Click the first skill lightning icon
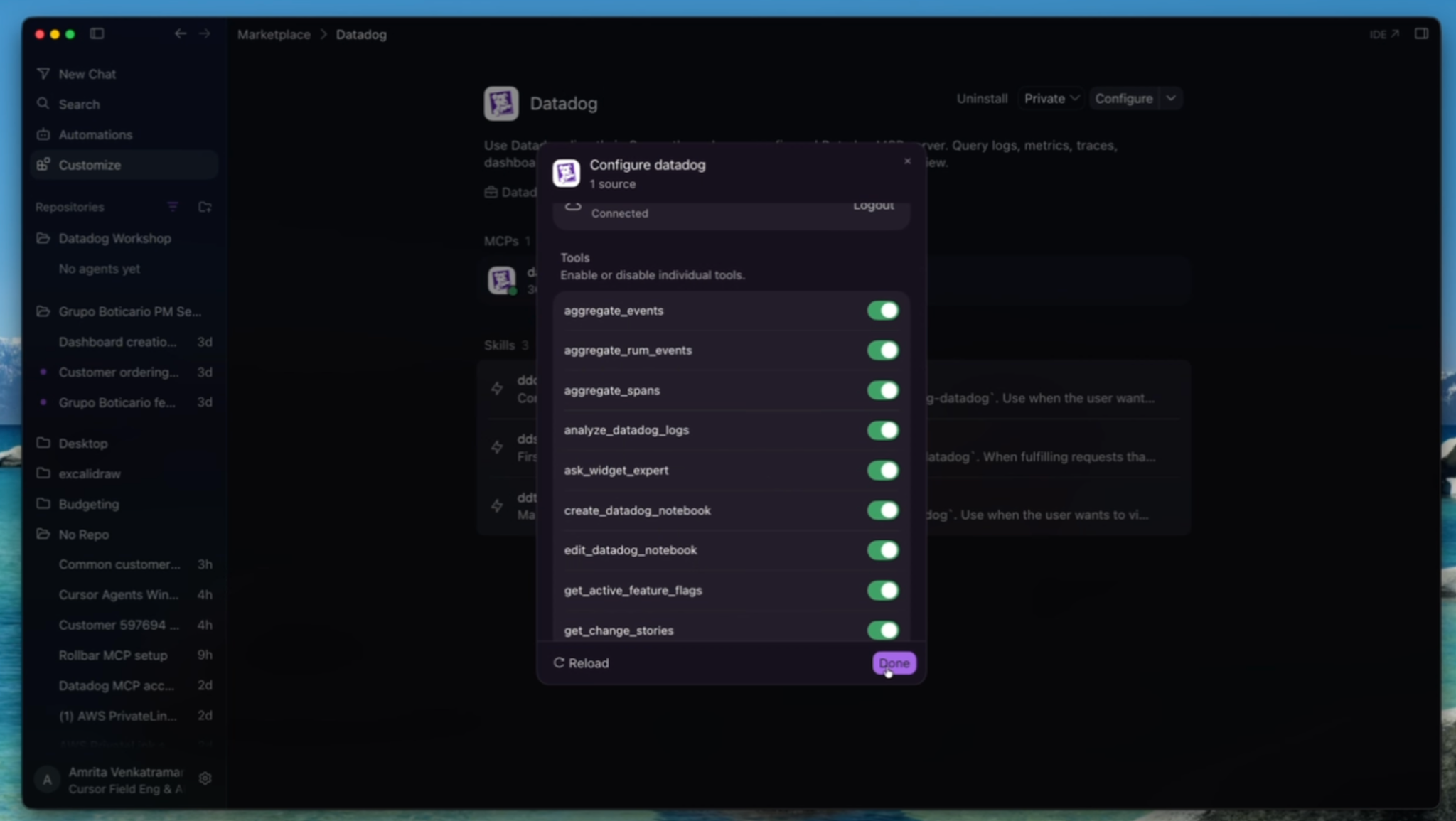Image resolution: width=1456 pixels, height=821 pixels. point(497,389)
